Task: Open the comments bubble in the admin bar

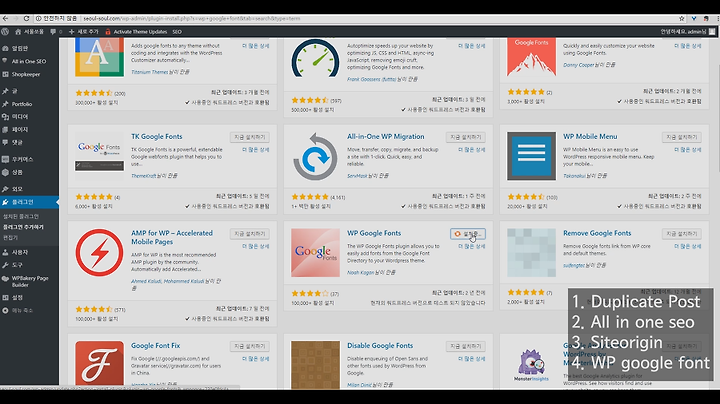Action: pos(56,32)
